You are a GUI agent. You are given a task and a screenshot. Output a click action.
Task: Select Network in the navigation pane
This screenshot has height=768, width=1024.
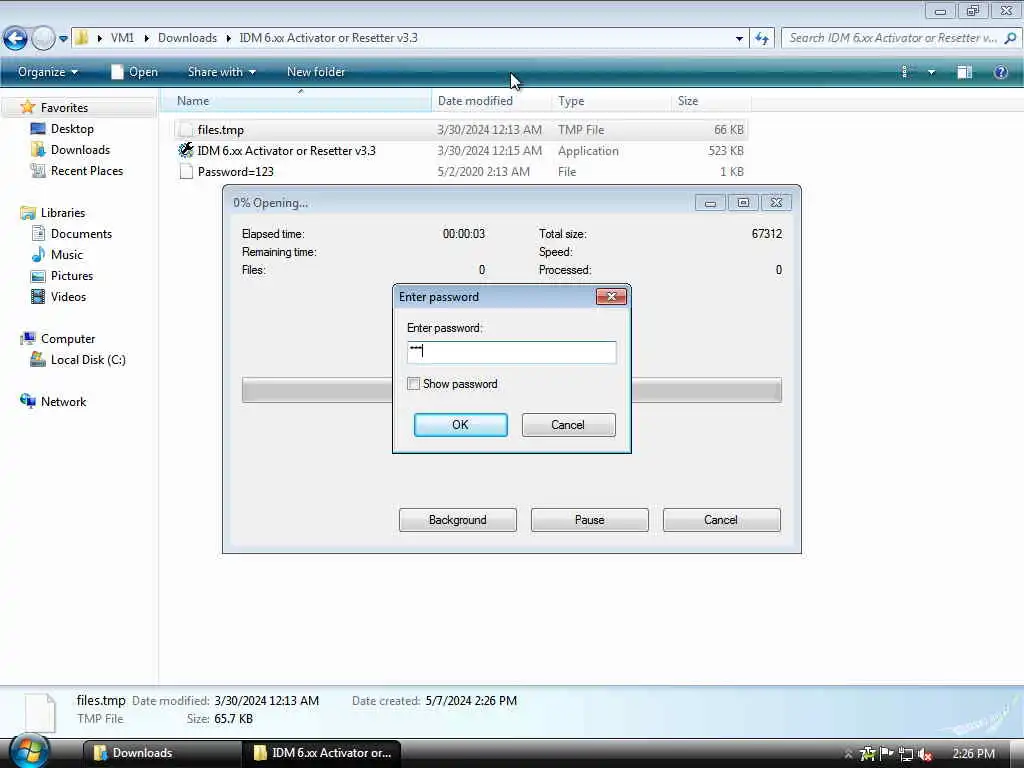(x=63, y=402)
